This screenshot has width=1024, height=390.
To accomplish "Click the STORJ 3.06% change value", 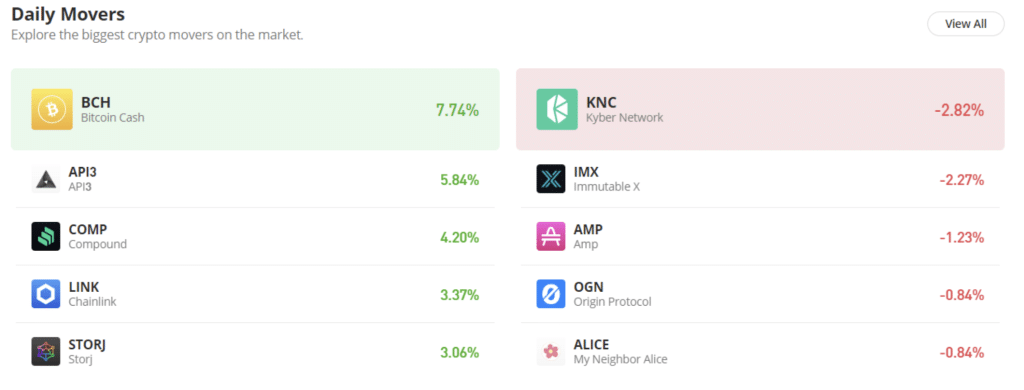I will pyautogui.click(x=459, y=353).
